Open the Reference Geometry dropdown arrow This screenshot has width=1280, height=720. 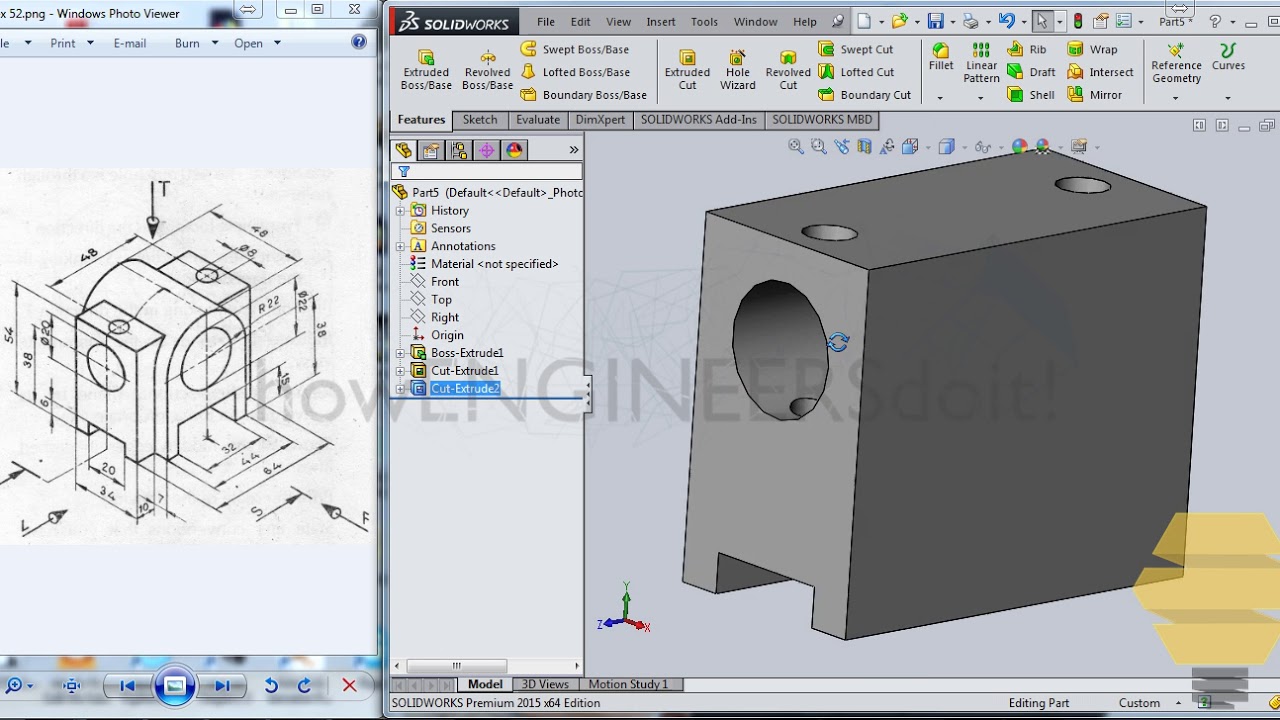(1175, 98)
